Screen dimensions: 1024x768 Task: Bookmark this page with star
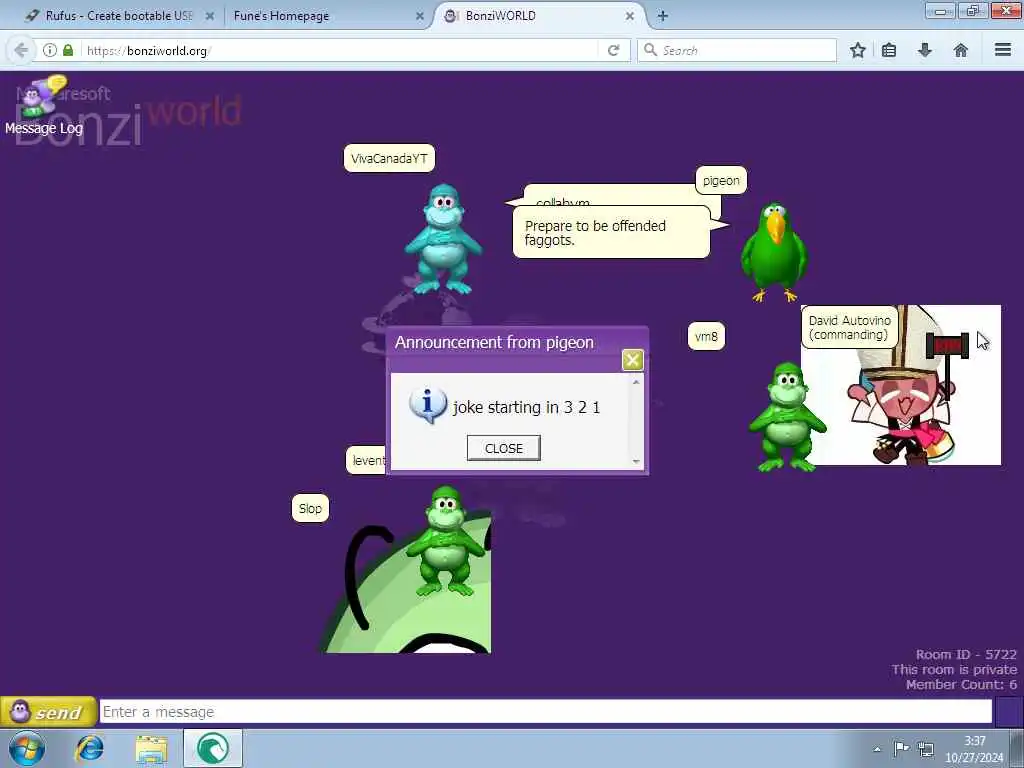pyautogui.click(x=857, y=50)
